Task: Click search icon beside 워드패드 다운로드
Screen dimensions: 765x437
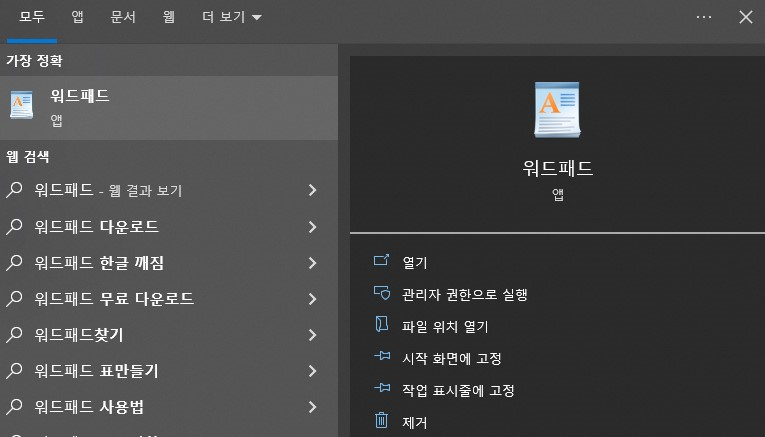Action: (14, 226)
